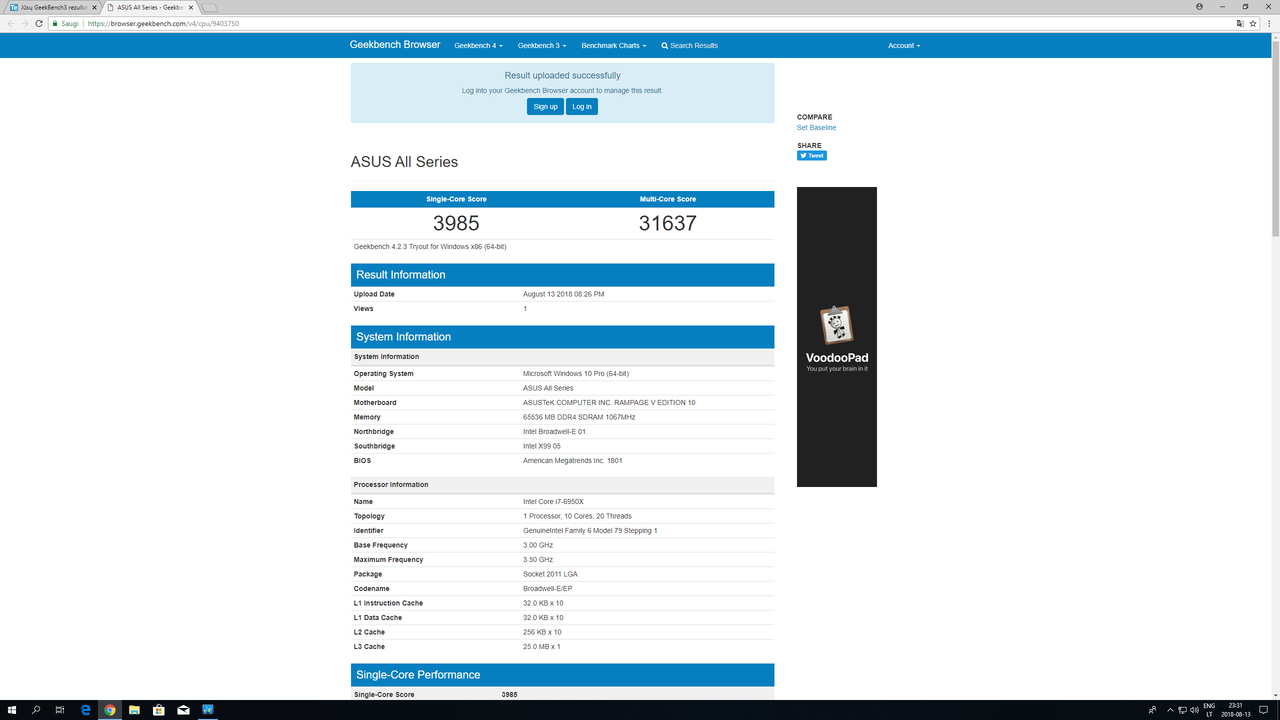Open the Mail app from the taskbar
Image resolution: width=1280 pixels, height=720 pixels.
183,710
